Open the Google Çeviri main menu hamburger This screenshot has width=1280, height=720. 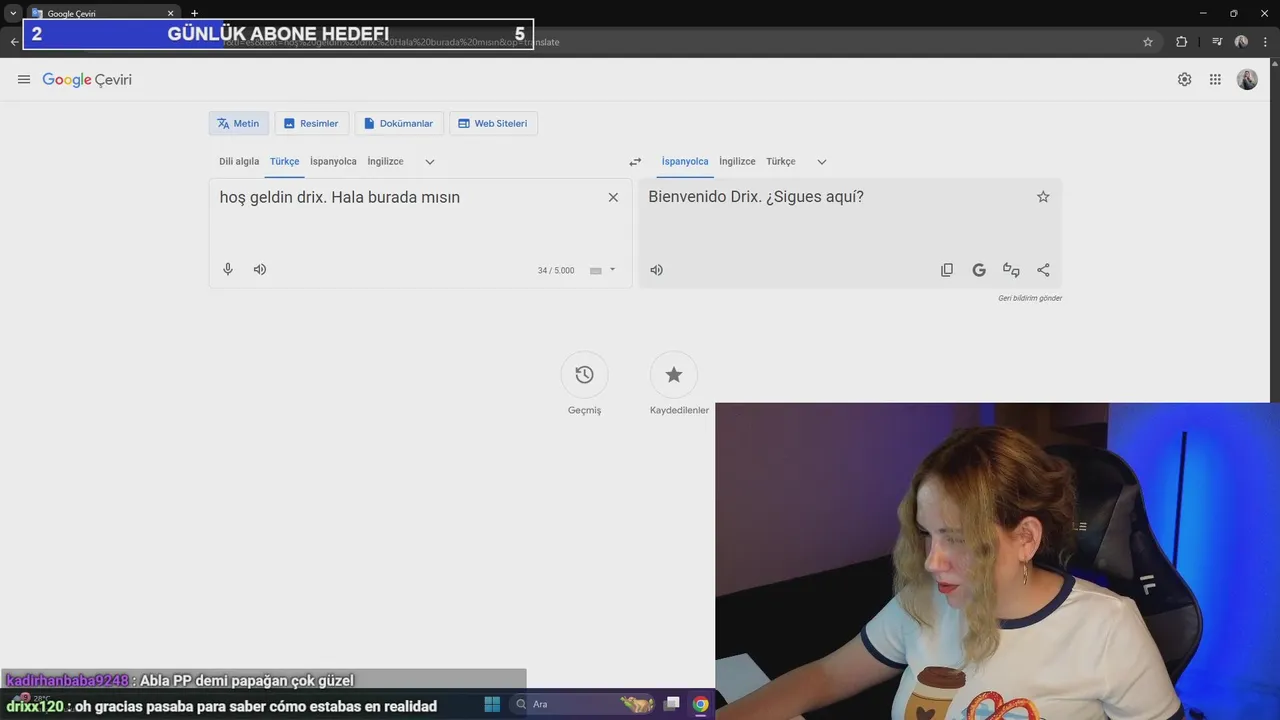coord(24,80)
